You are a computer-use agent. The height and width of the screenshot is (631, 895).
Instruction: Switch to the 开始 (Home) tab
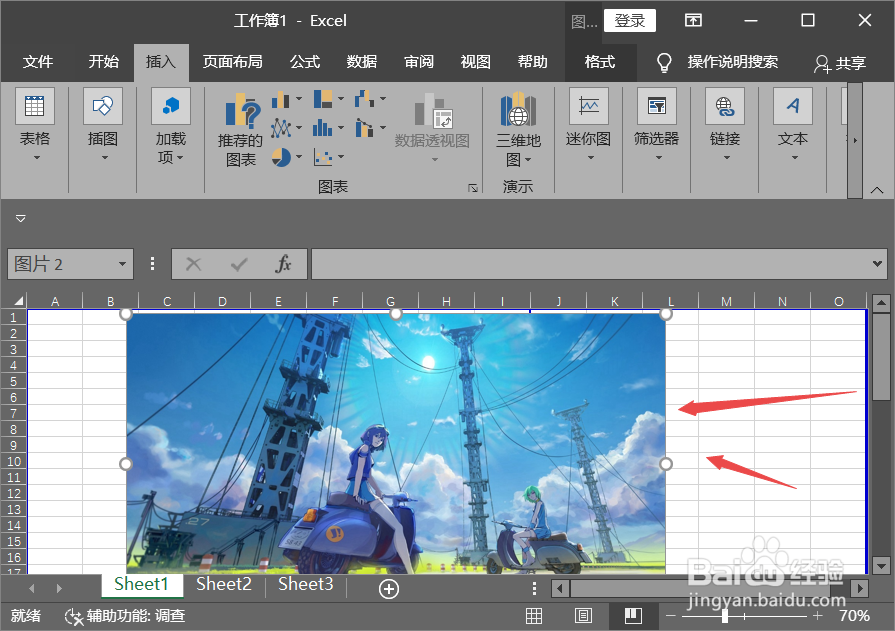pyautogui.click(x=103, y=62)
